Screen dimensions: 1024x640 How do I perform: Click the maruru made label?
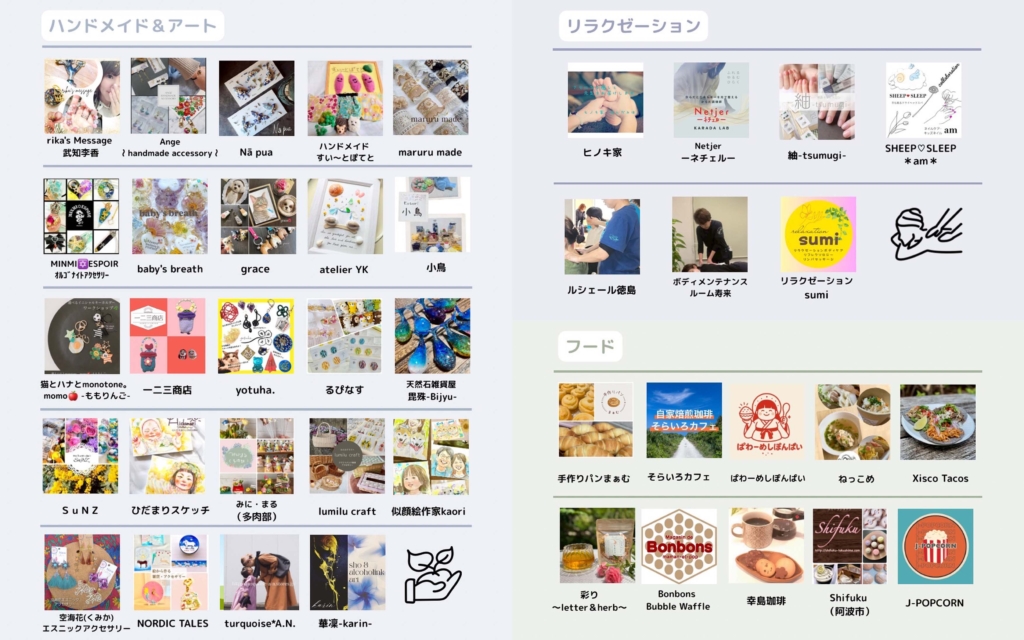coord(430,152)
